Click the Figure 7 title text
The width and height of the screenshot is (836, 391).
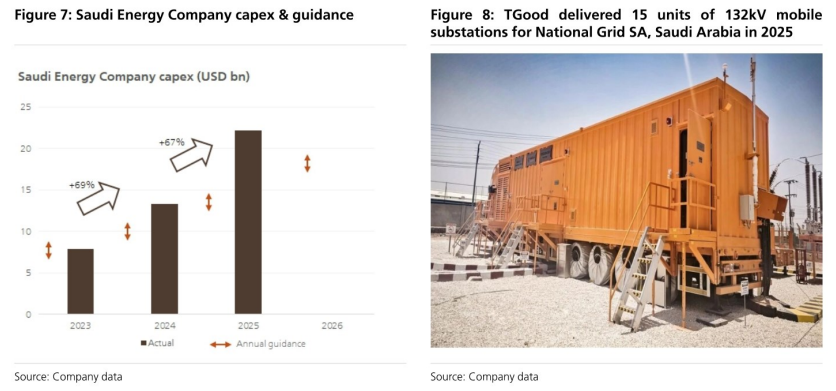tap(184, 15)
